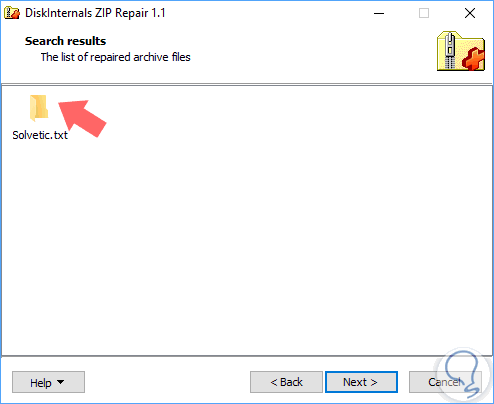The width and height of the screenshot is (494, 404).
Task: Click the Search results heading
Action: point(65,41)
